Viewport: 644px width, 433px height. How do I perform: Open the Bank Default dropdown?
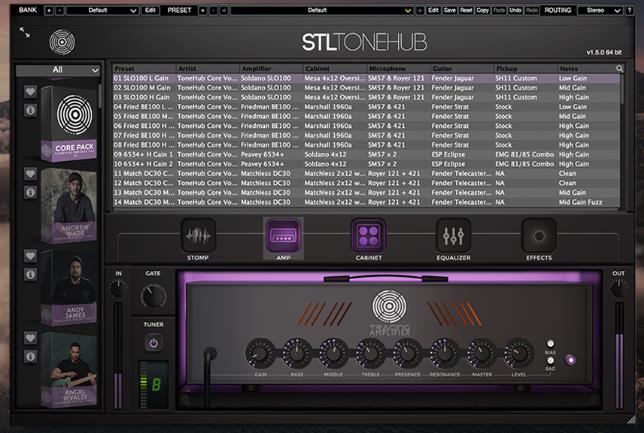pyautogui.click(x=101, y=9)
